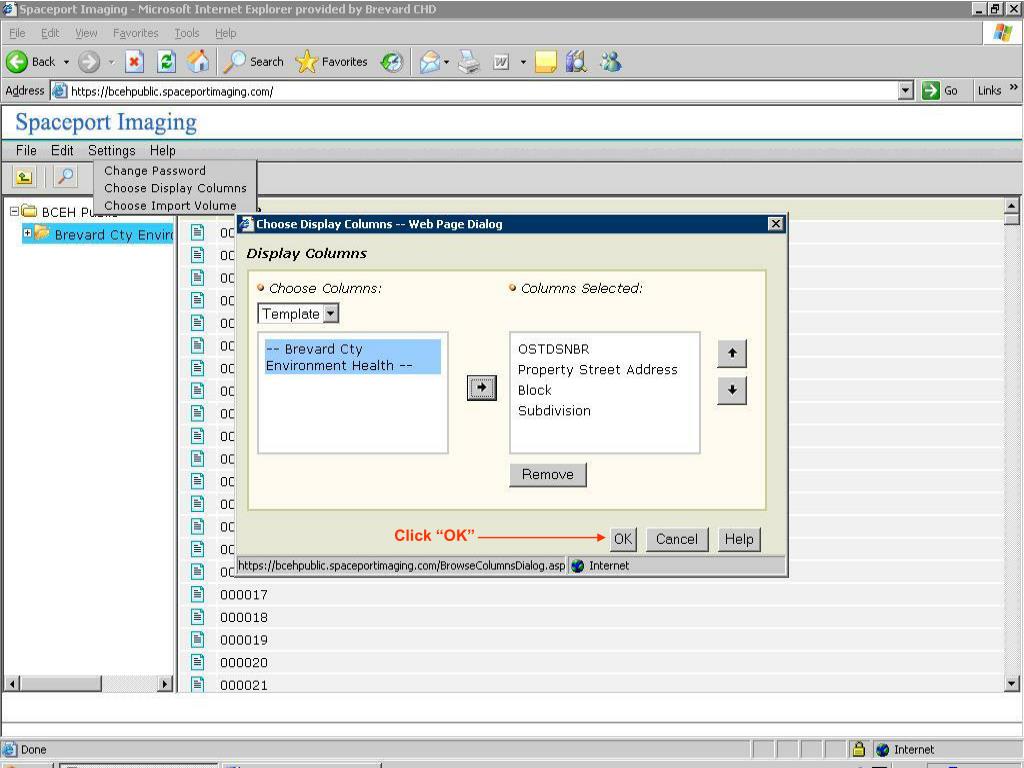The height and width of the screenshot is (768, 1024).
Task: Click the document icon beside 000021
Action: coord(197,684)
